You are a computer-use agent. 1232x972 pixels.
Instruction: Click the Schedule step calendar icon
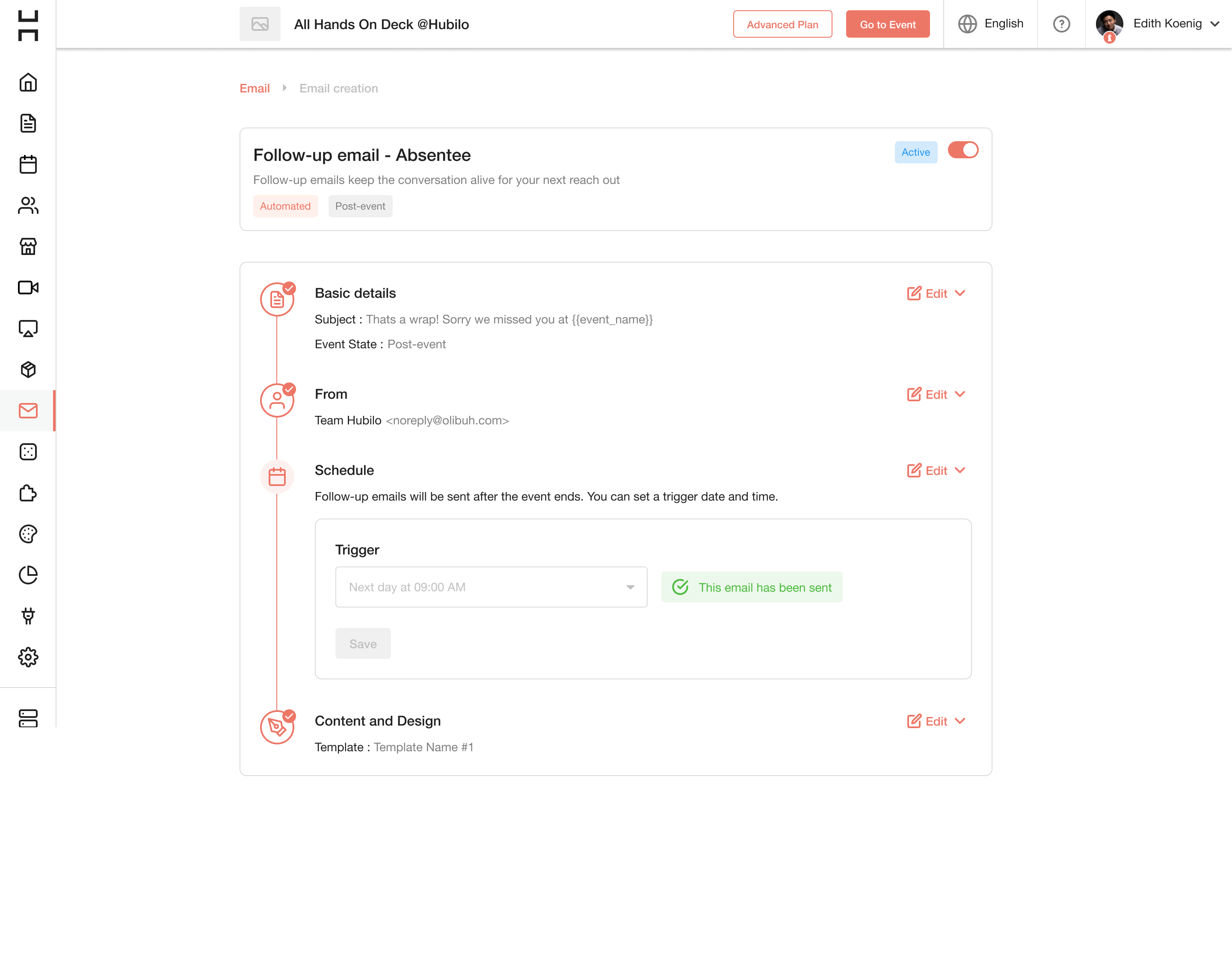[277, 476]
